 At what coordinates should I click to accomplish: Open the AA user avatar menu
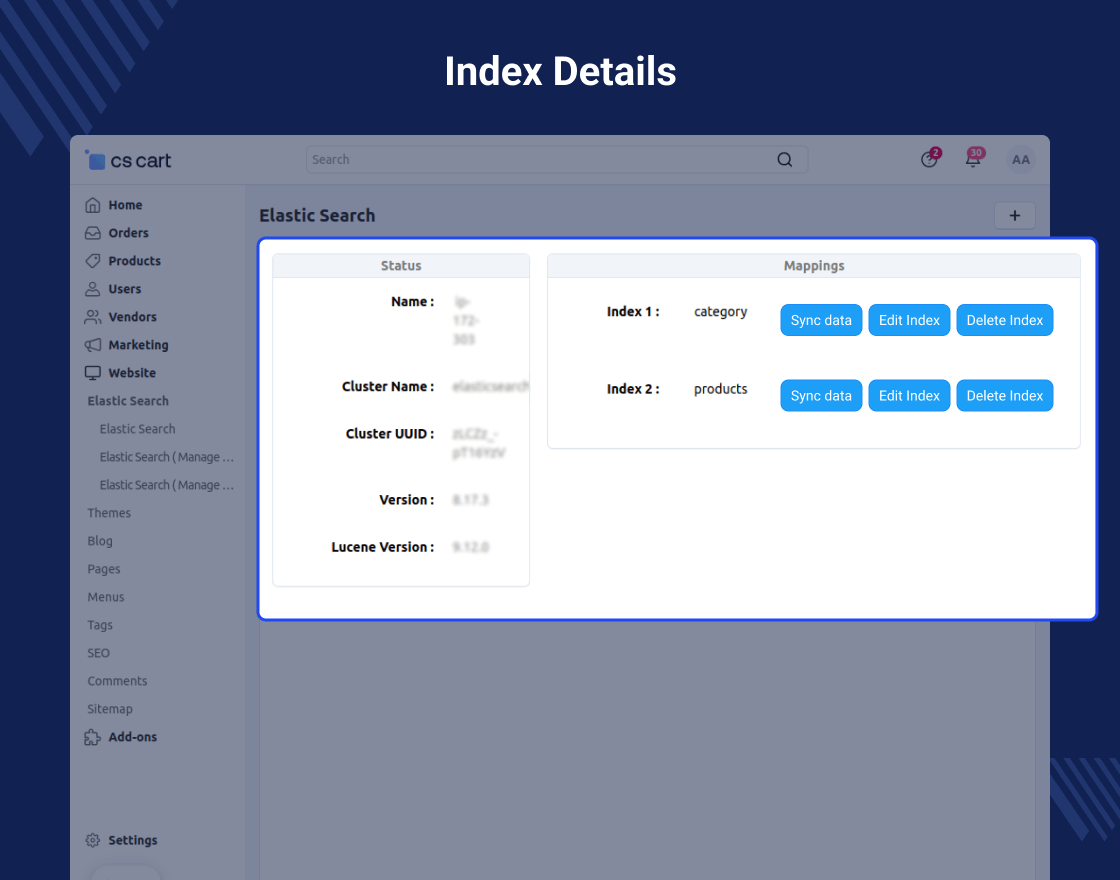1020,160
